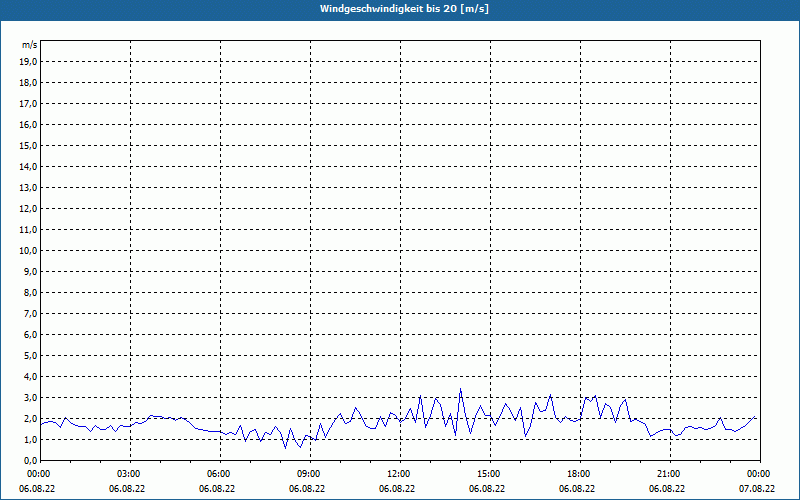Click the 18,0 y-axis label

point(28,83)
